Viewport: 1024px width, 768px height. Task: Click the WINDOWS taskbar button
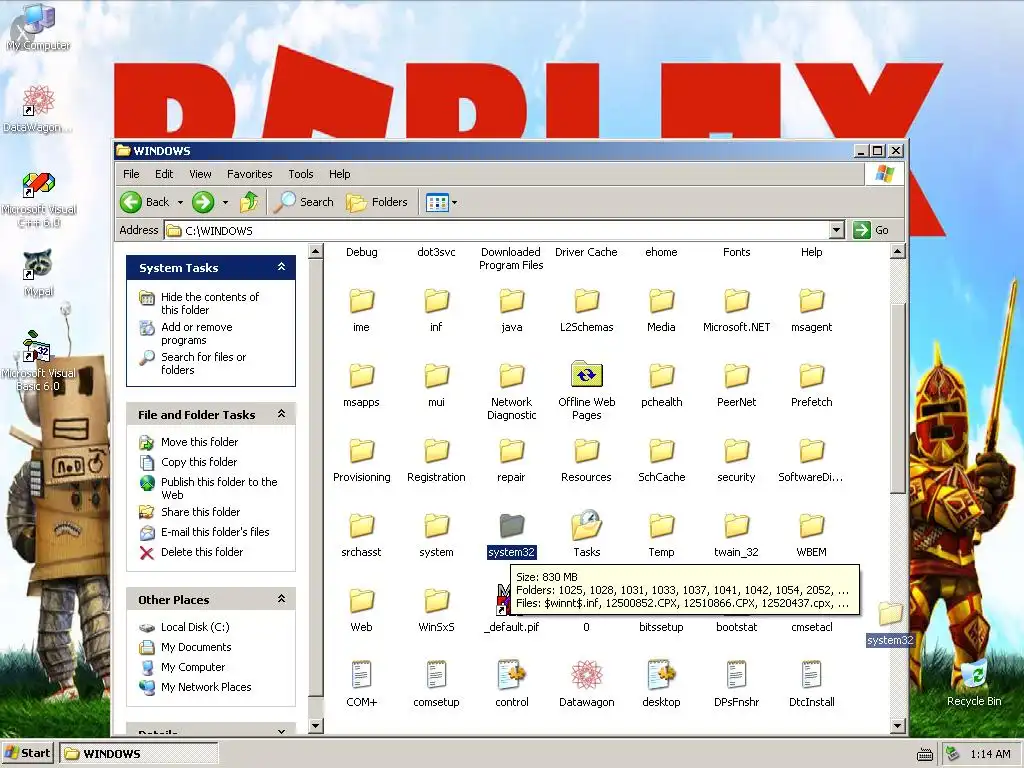(138, 754)
